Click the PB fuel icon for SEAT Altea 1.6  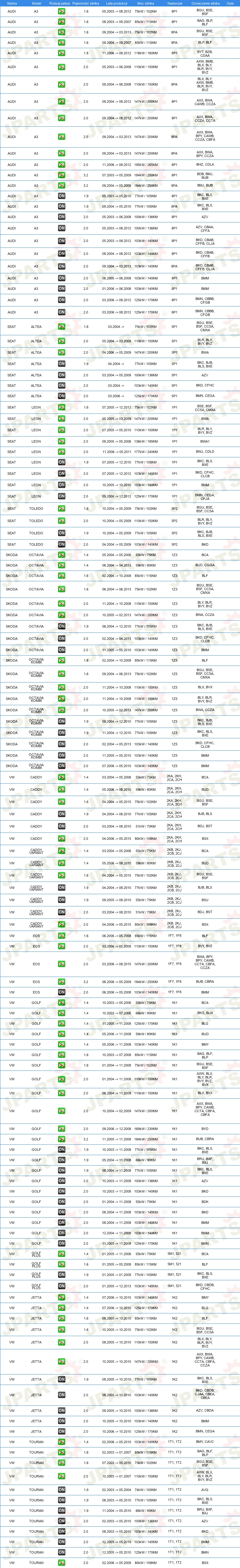[x=61, y=327]
